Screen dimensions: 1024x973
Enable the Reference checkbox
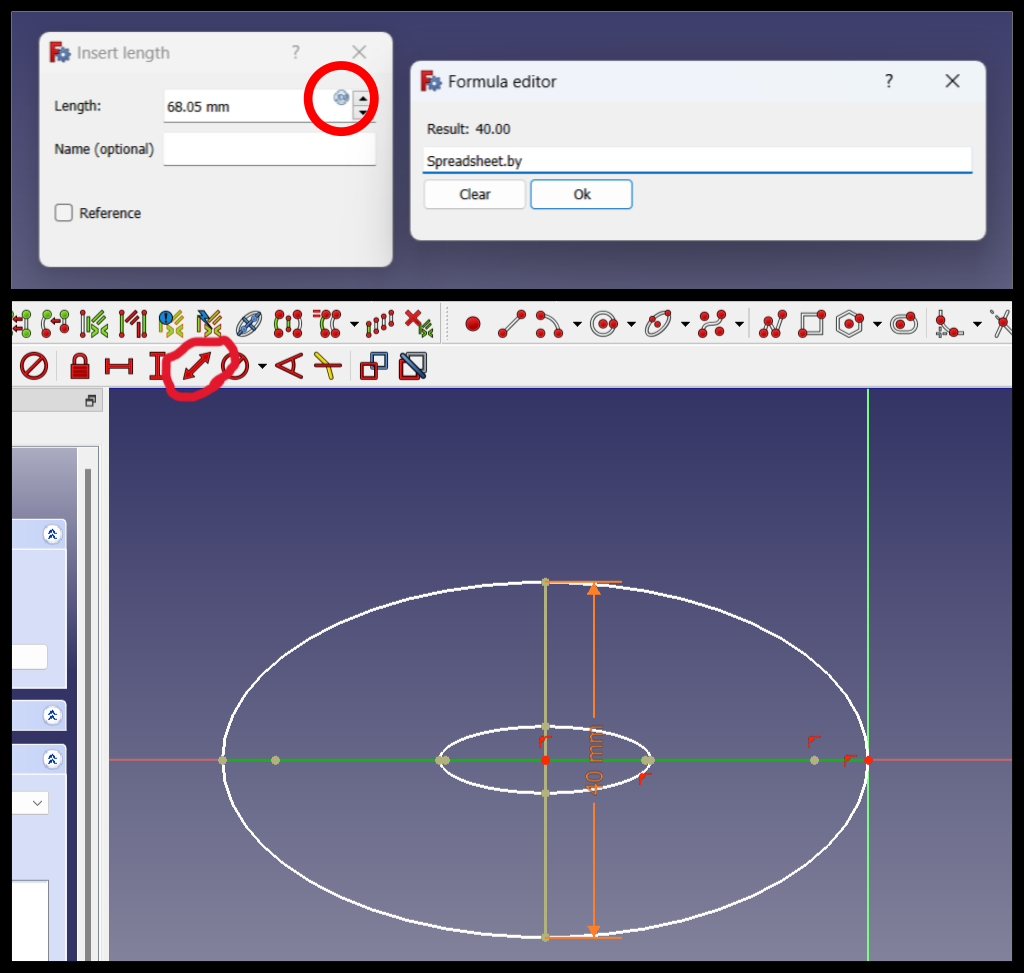(63, 213)
